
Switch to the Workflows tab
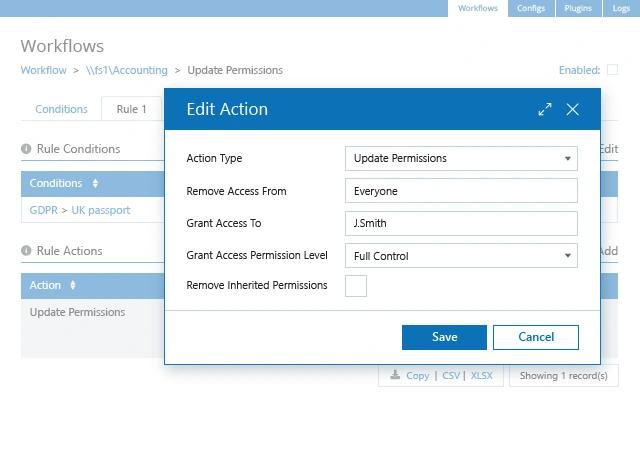coord(478,8)
